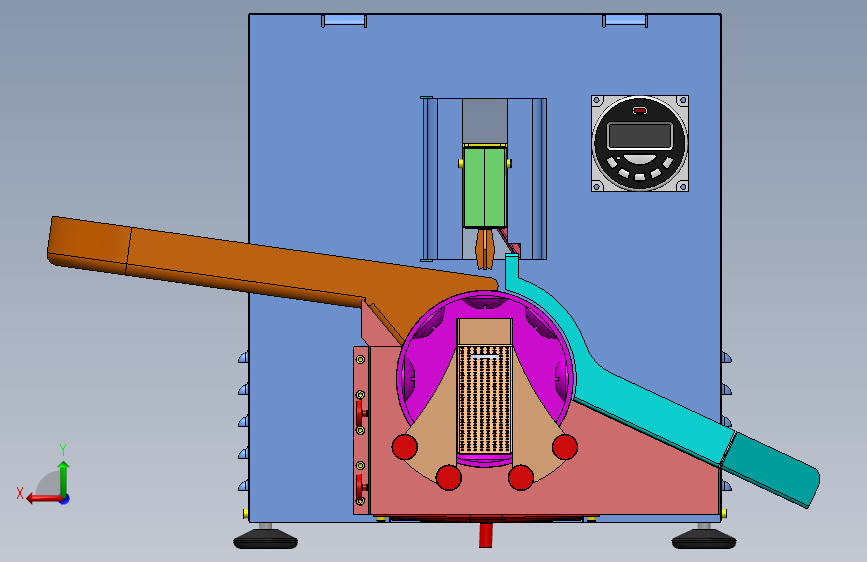This screenshot has height=562, width=867.
Task: Select the round digital timer controller
Action: coord(640,143)
